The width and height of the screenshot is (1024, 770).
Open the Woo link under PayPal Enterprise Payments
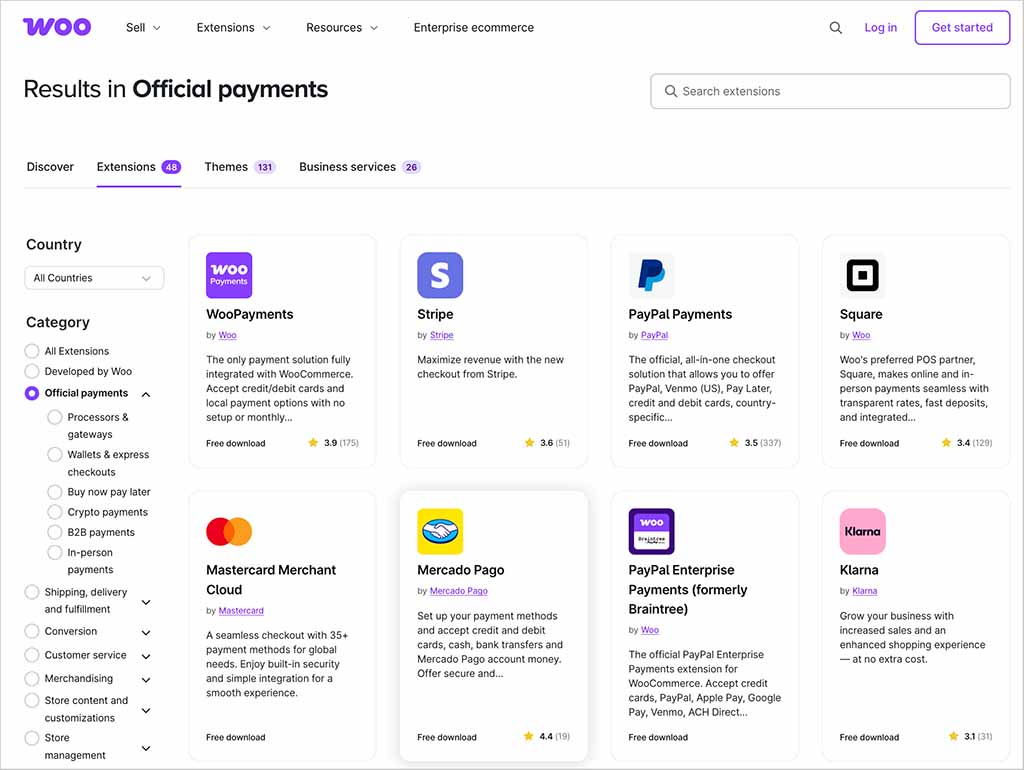point(650,630)
